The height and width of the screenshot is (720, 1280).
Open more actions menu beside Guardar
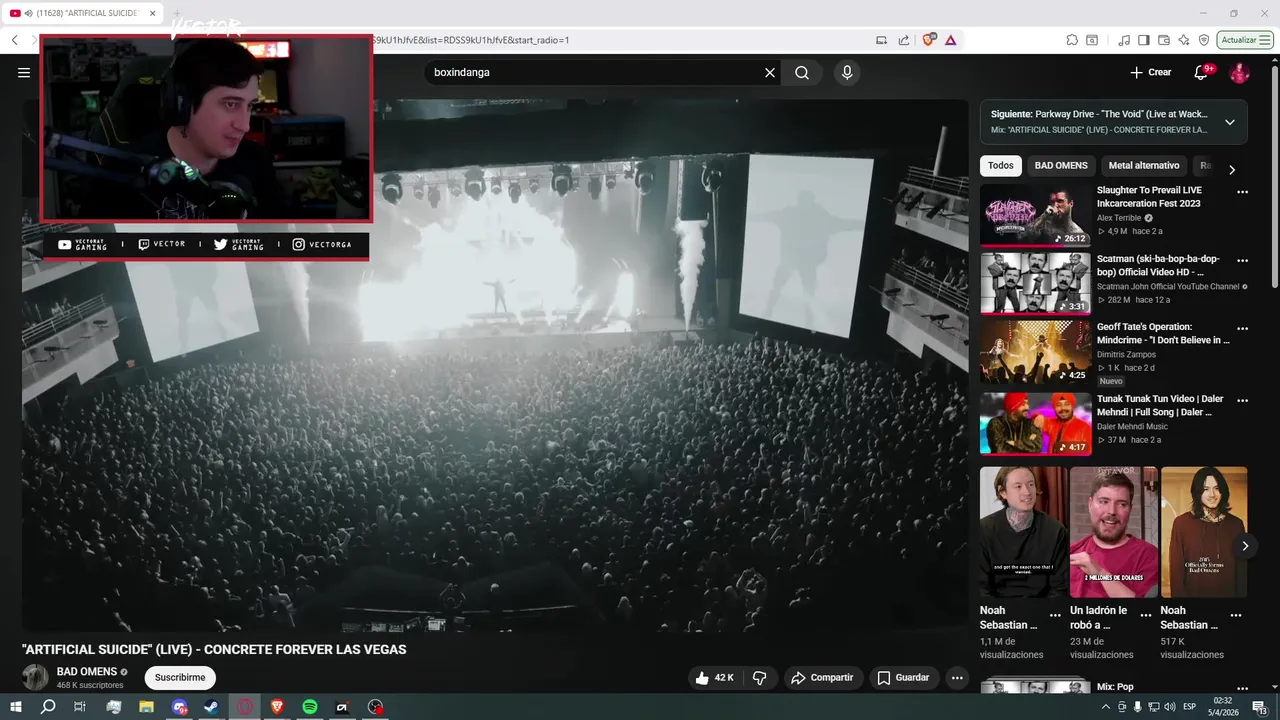coord(957,678)
